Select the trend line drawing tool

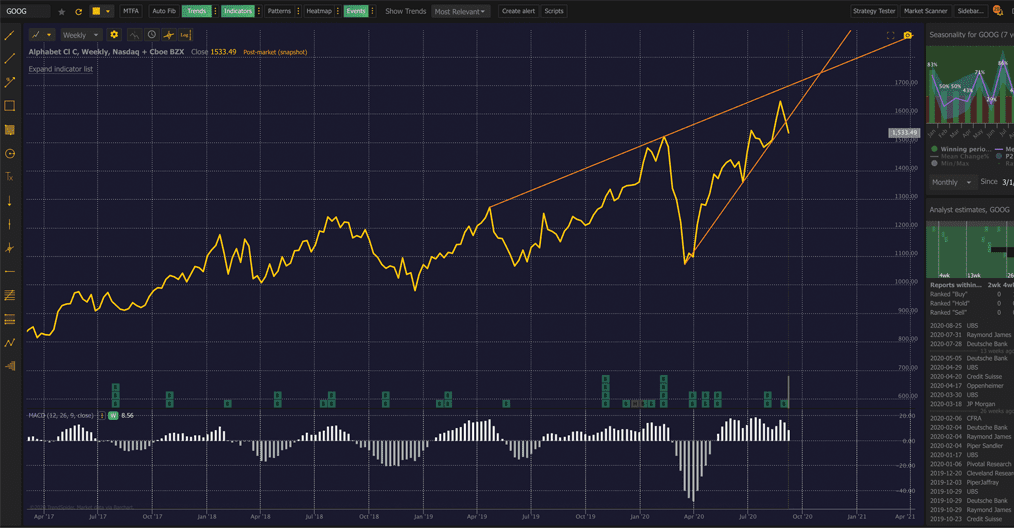pos(9,35)
